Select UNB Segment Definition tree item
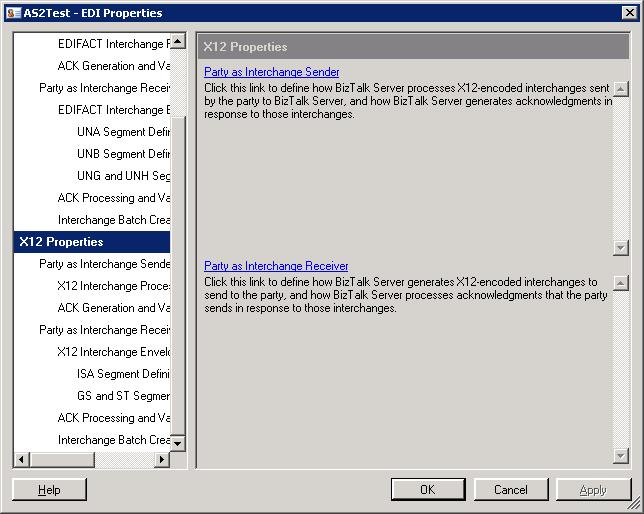This screenshot has height=514, width=644. [123, 154]
